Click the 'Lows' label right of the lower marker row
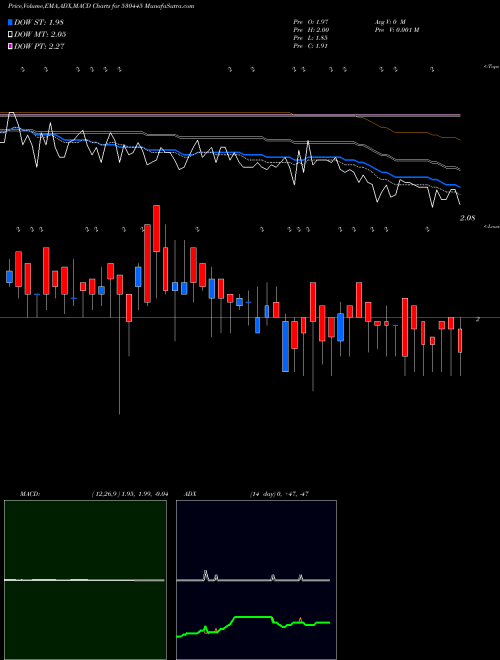This screenshot has height=660, width=500. [492, 226]
